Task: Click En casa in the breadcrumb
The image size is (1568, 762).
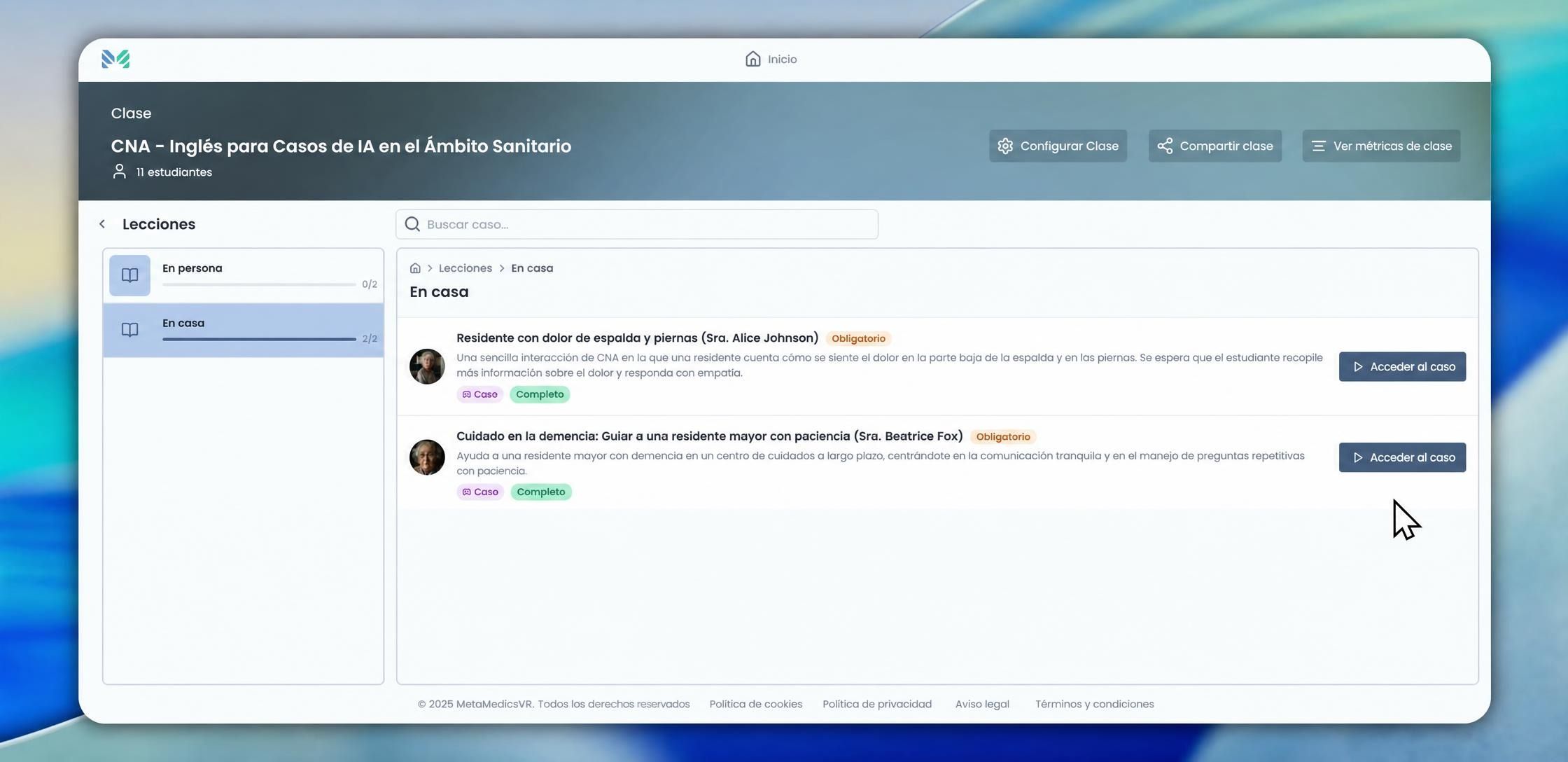Action: (x=532, y=268)
